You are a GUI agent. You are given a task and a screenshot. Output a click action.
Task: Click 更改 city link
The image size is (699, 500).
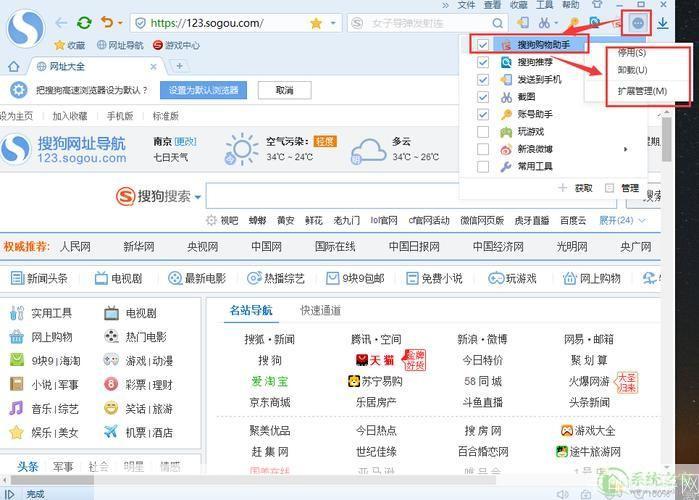[185, 142]
